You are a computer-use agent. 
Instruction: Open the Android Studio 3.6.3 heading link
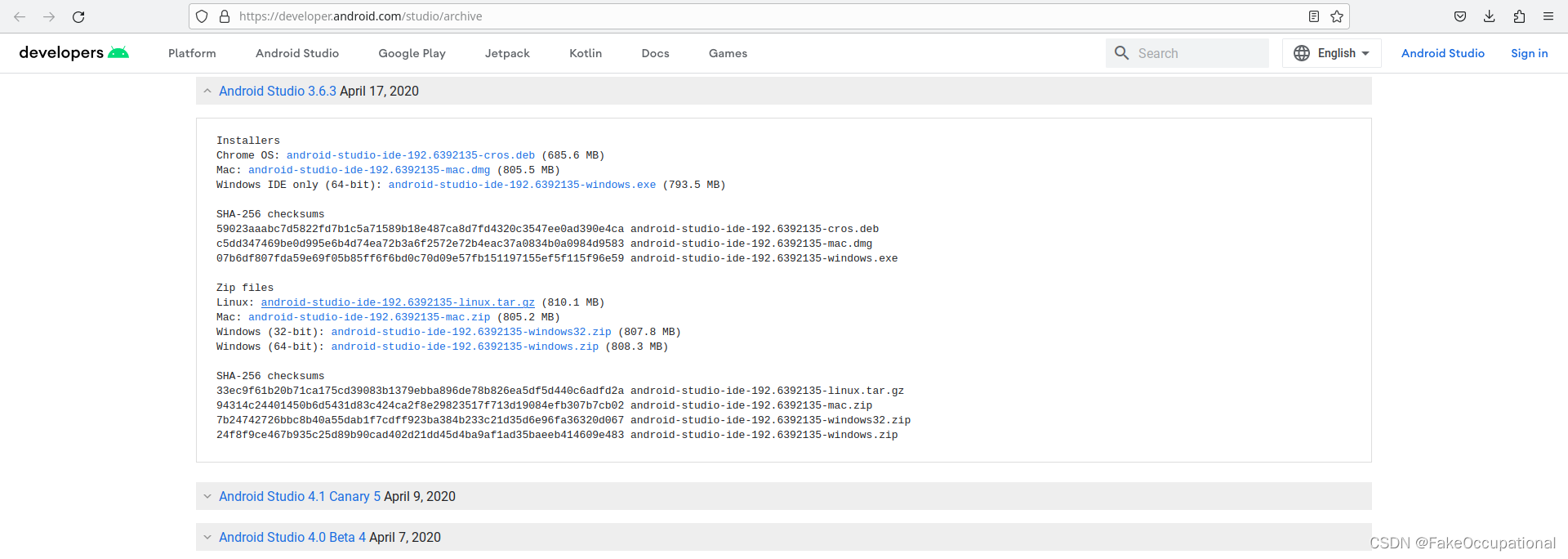[278, 92]
